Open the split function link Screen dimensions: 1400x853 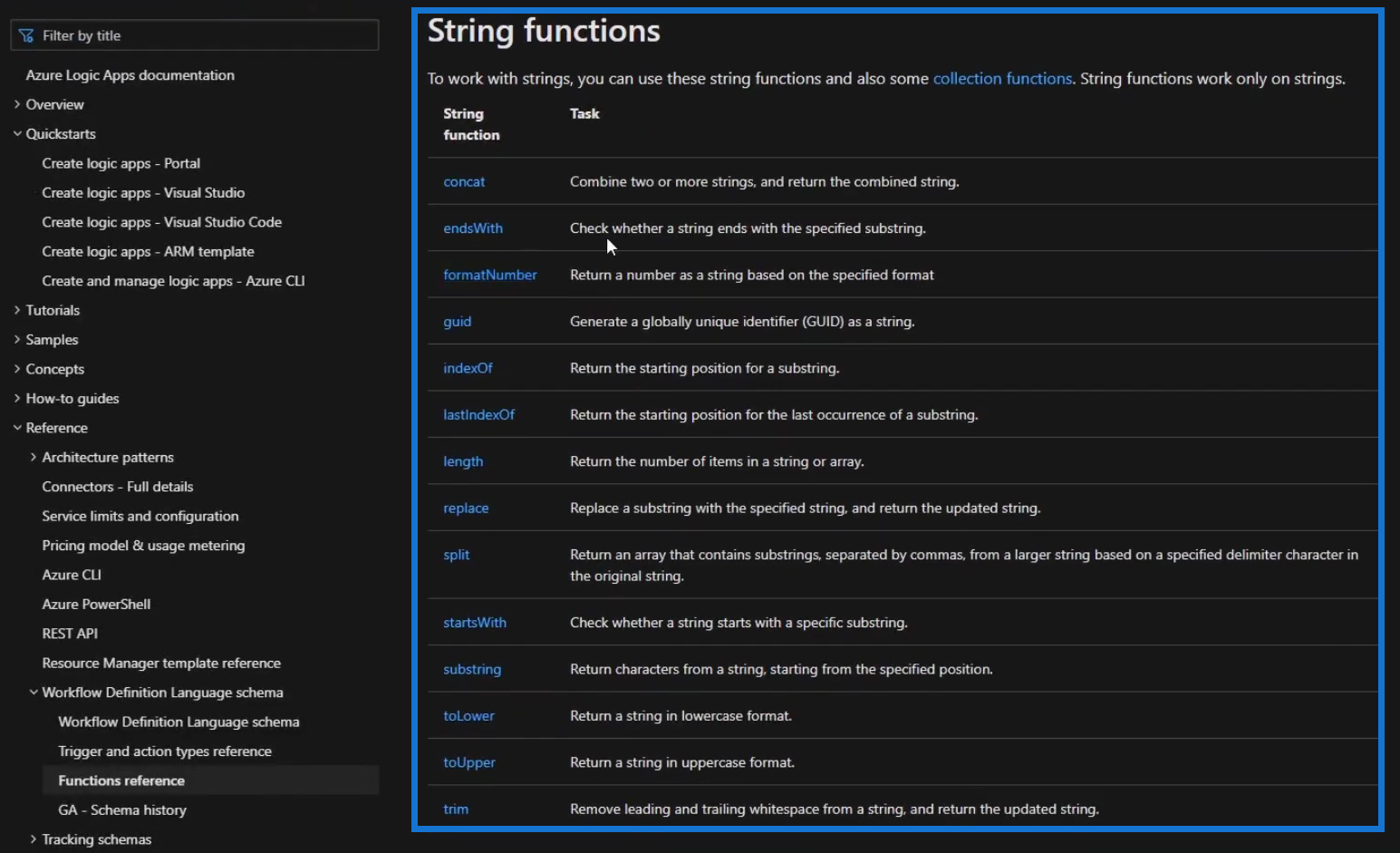(x=457, y=555)
